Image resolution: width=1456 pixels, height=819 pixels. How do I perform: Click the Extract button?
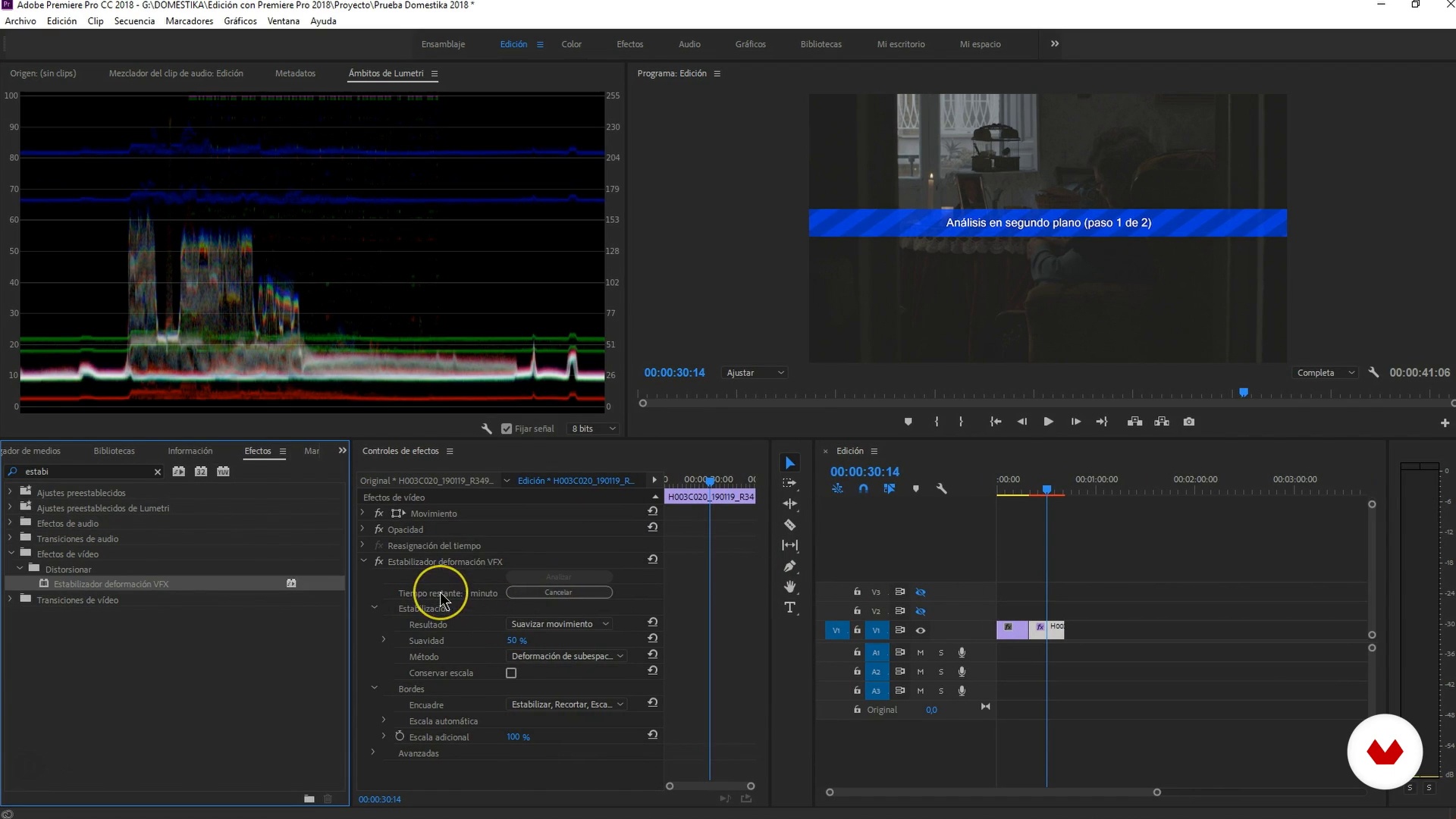(1161, 422)
